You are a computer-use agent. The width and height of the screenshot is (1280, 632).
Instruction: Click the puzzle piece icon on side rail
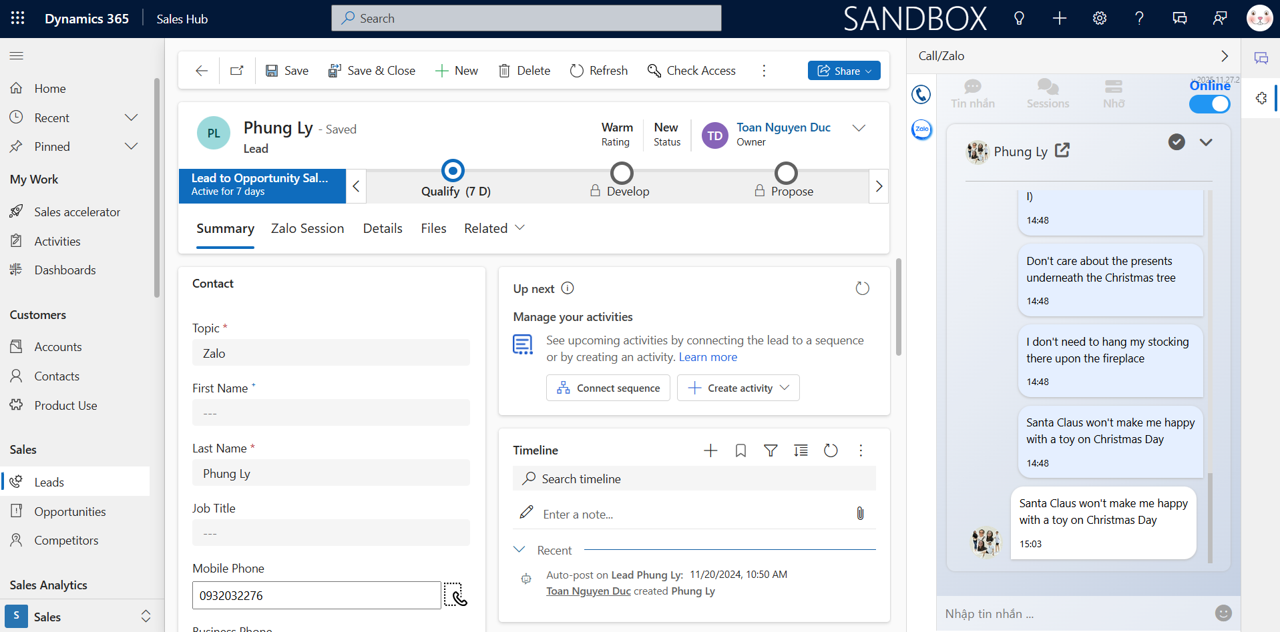(x=1261, y=98)
